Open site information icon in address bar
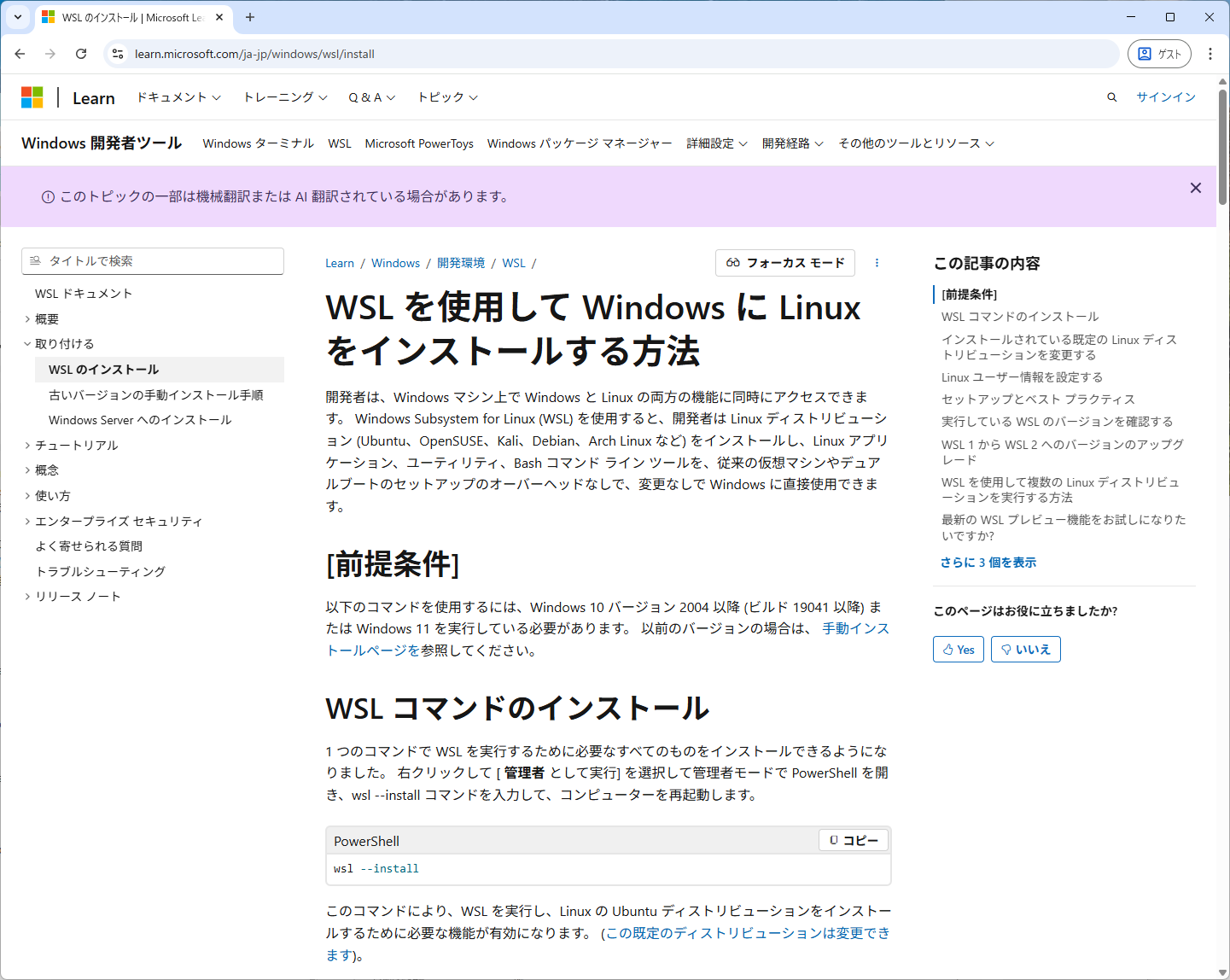The width and height of the screenshot is (1230, 980). 118,54
